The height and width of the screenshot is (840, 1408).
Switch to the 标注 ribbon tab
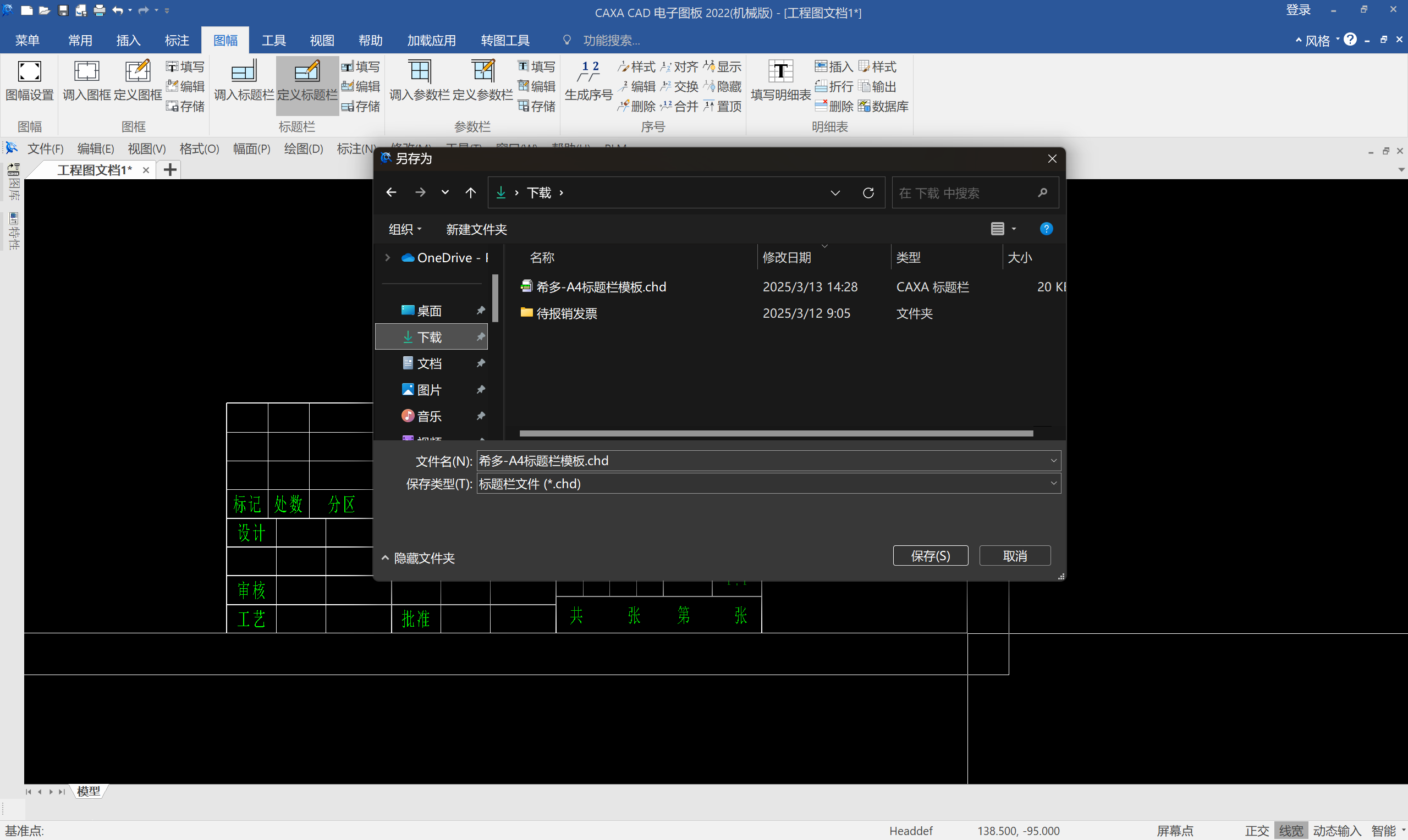(177, 40)
